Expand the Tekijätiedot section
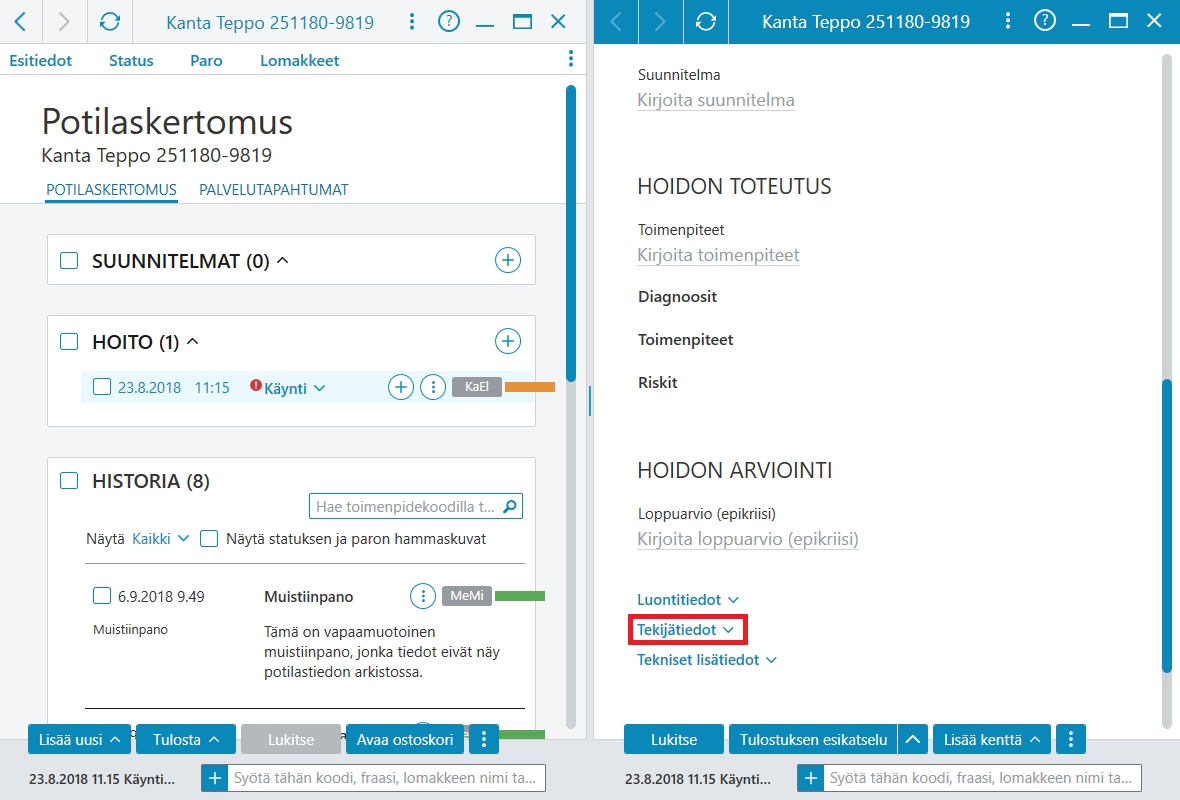Viewport: 1180px width, 800px height. 686,630
